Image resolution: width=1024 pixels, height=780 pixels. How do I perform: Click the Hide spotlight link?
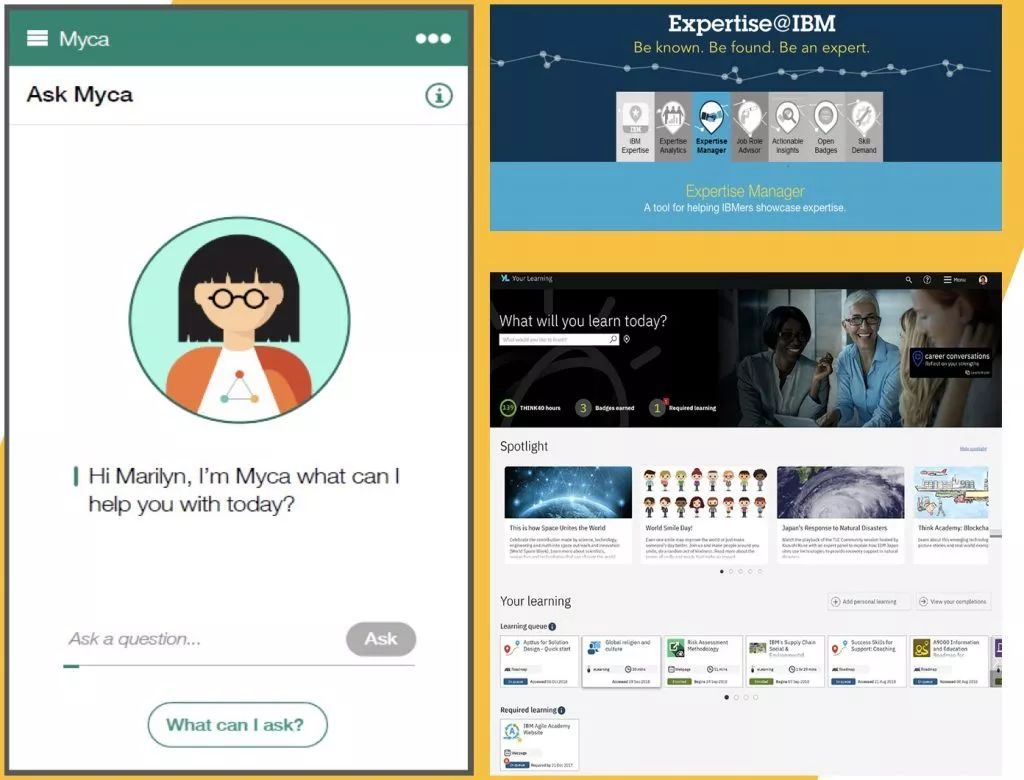973,449
